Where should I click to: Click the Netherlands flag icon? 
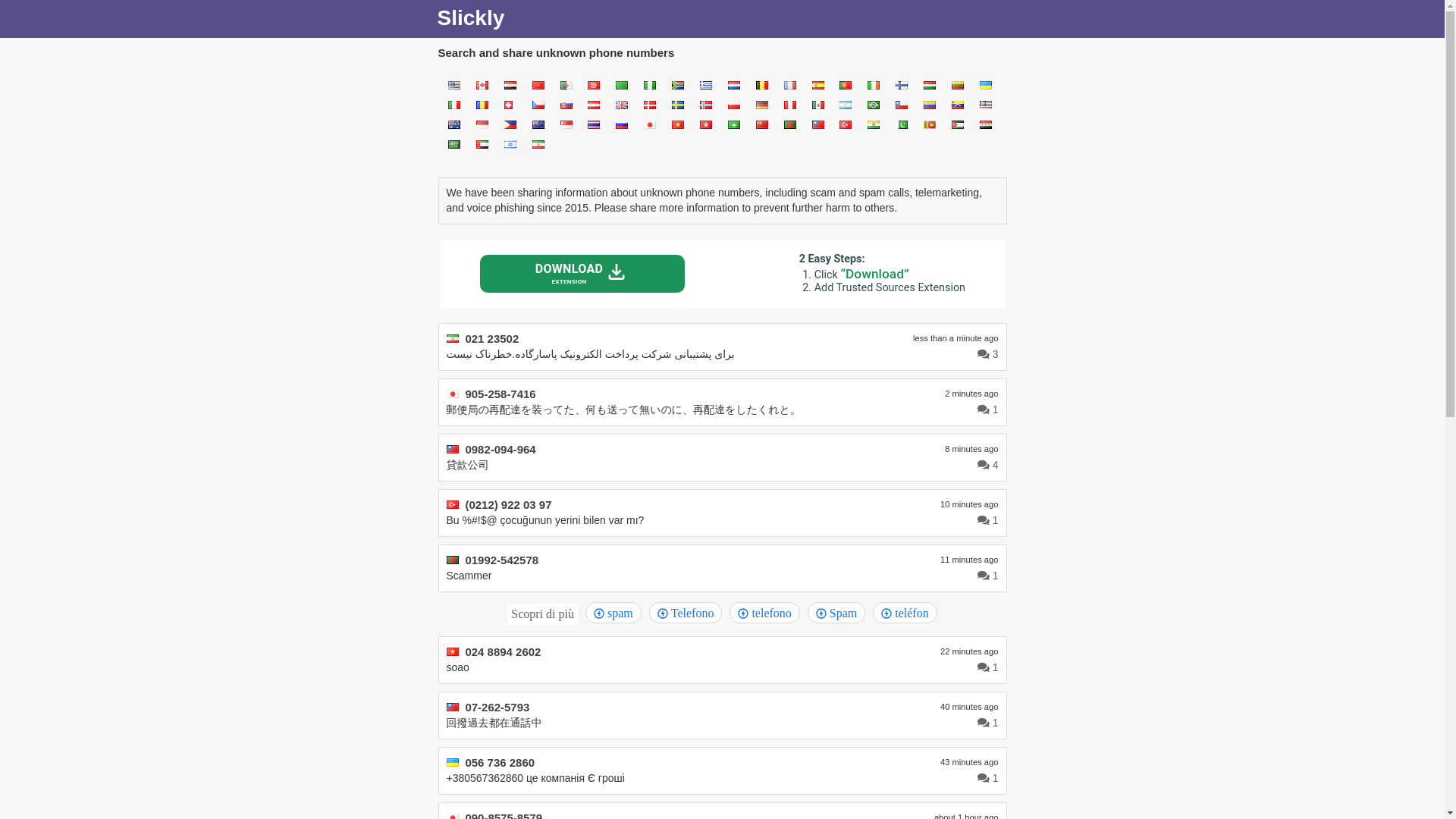click(733, 85)
